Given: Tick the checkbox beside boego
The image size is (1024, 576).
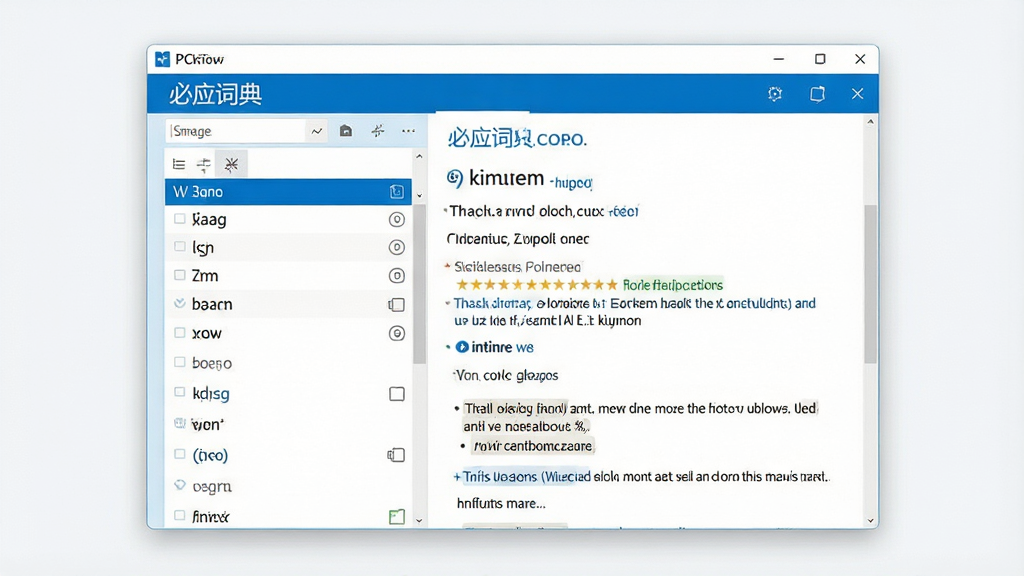Looking at the screenshot, I should 180,362.
